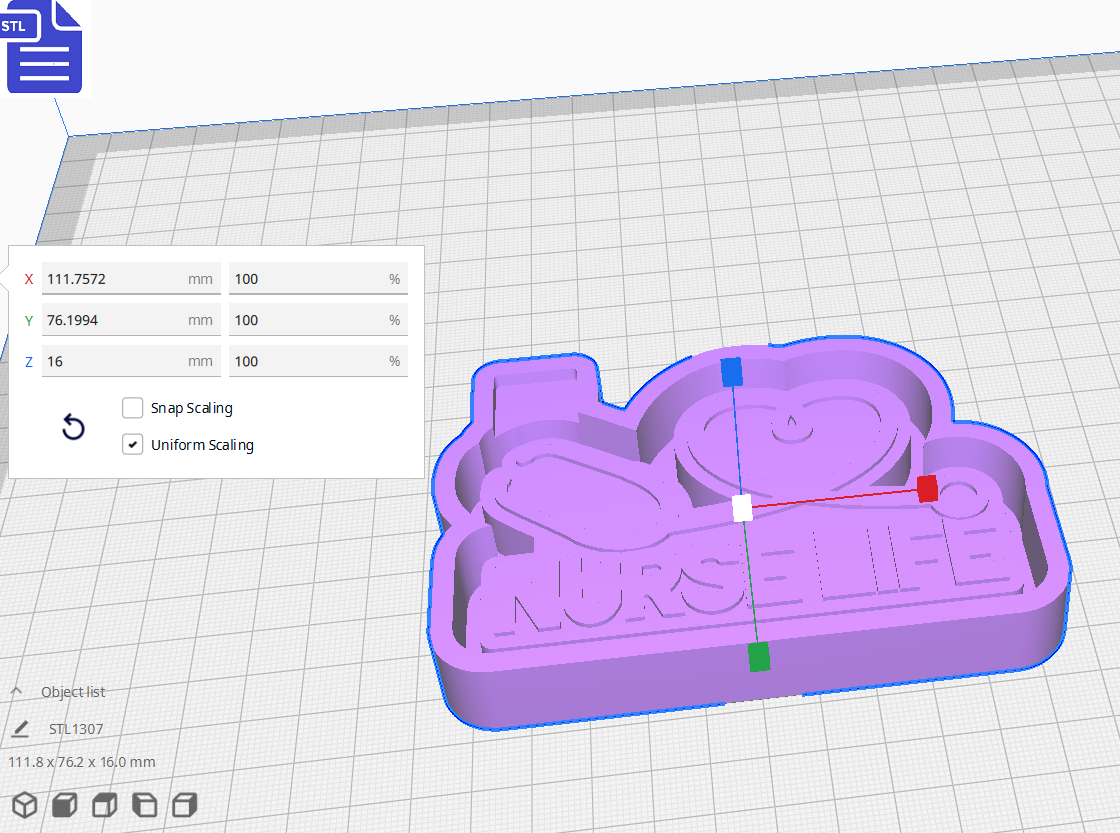Viewport: 1120px width, 833px height.
Task: Disable the Uniform Scaling checkbox
Action: [132, 444]
